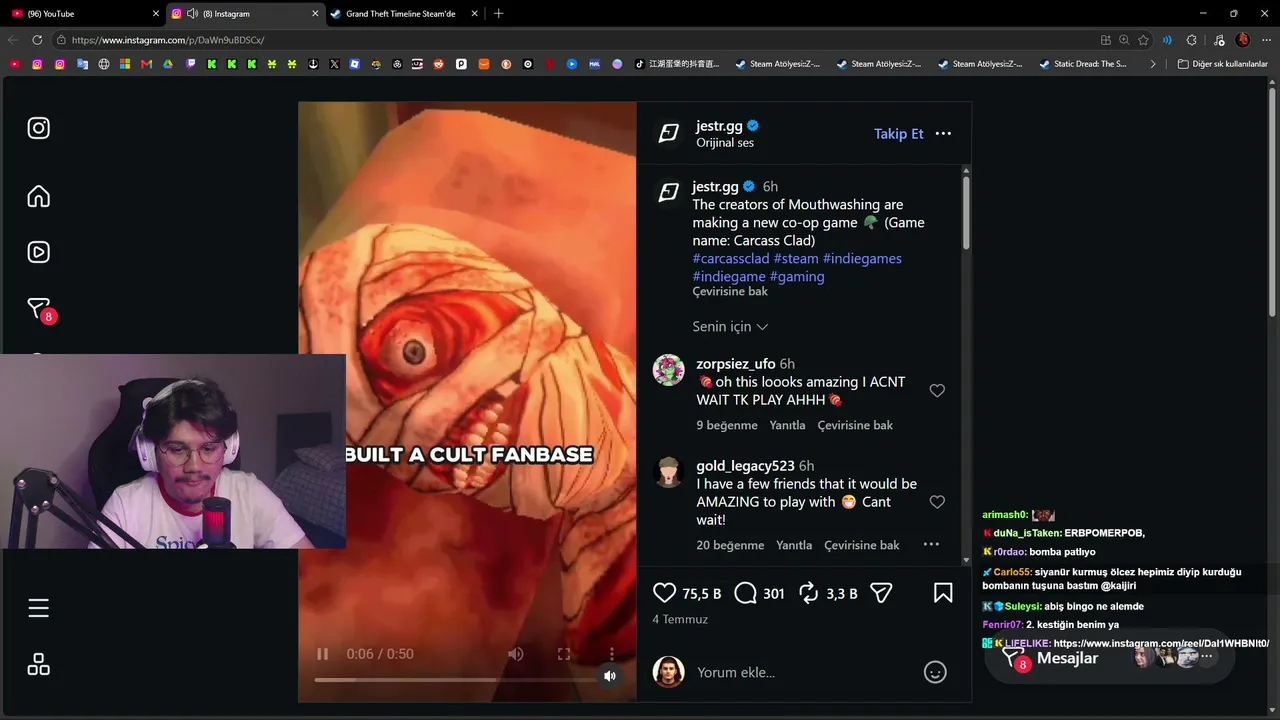Repost the post showing 3,3 B reposts
The width and height of the screenshot is (1280, 720).
[808, 593]
